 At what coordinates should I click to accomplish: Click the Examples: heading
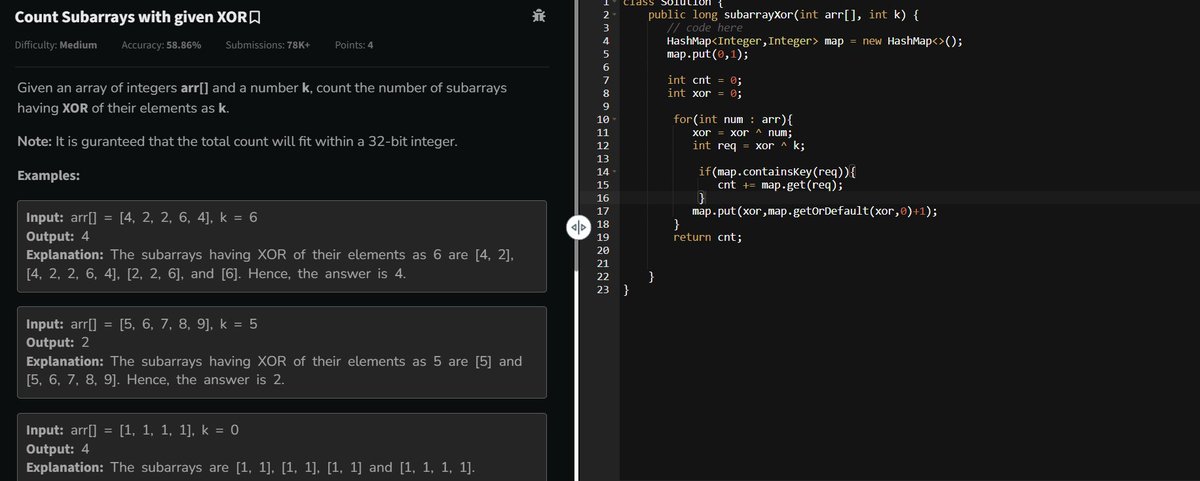[50, 176]
